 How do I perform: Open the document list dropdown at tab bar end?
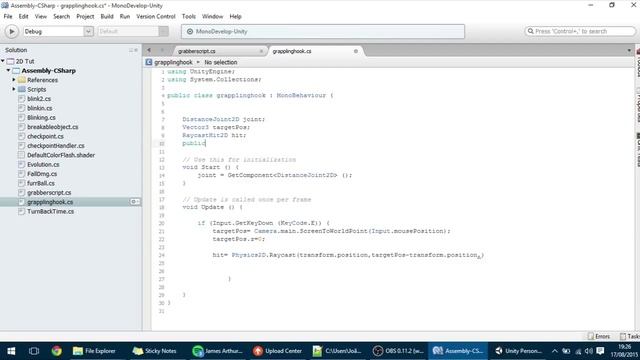629,51
